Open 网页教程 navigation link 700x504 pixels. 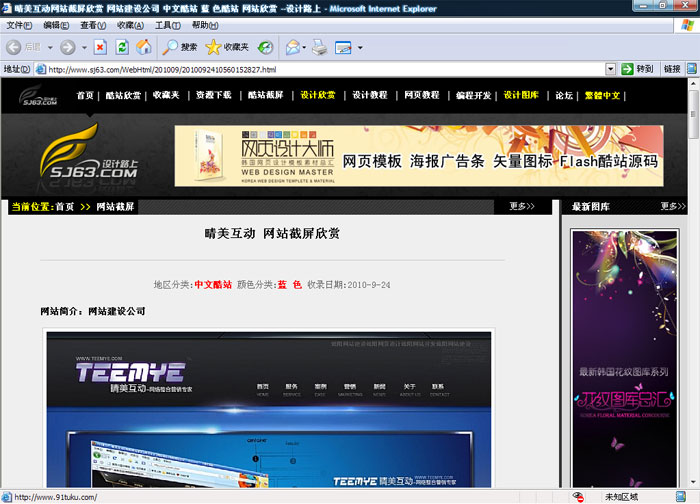(422, 96)
